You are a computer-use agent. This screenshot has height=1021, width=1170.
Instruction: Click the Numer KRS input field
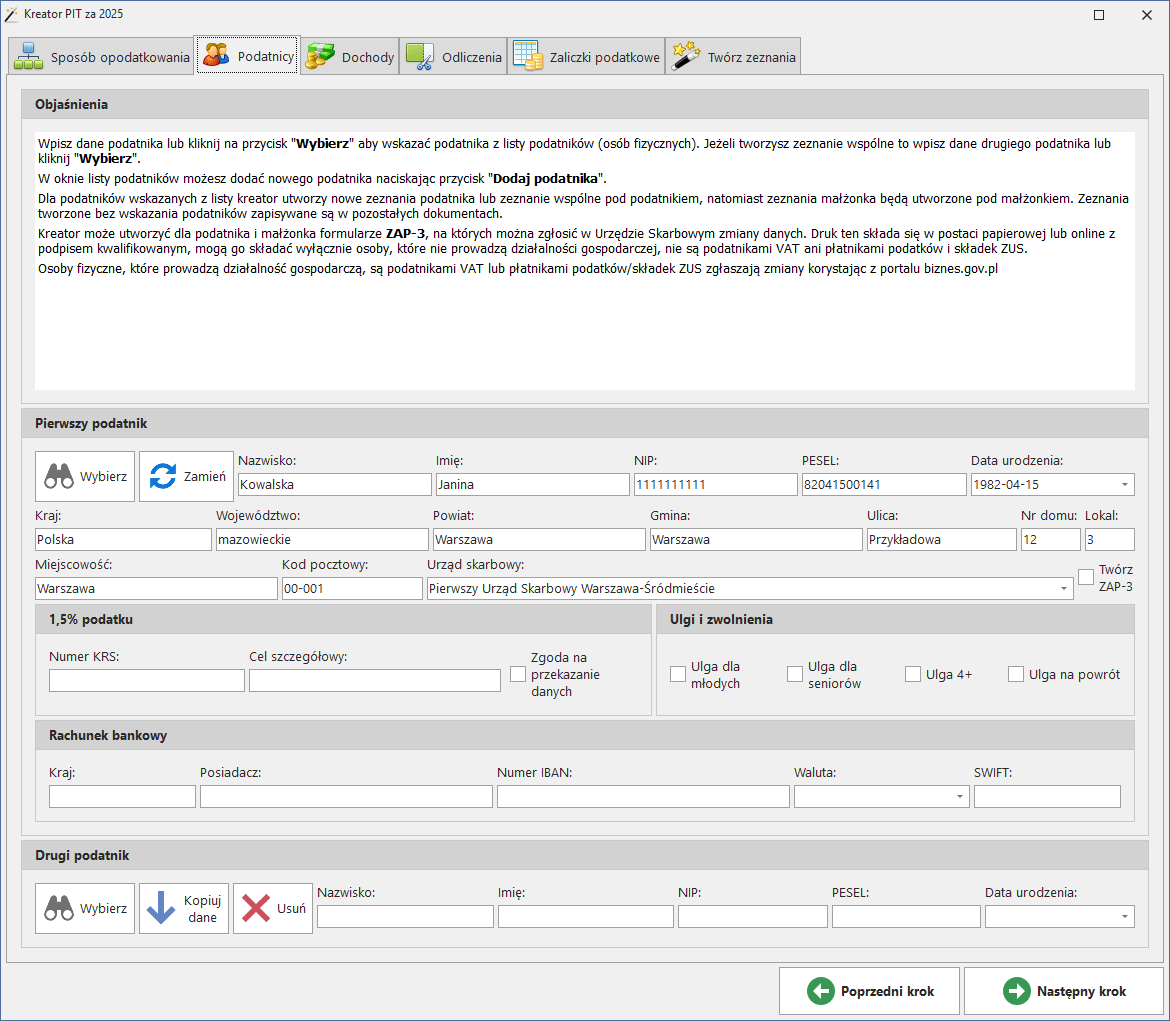[x=147, y=680]
